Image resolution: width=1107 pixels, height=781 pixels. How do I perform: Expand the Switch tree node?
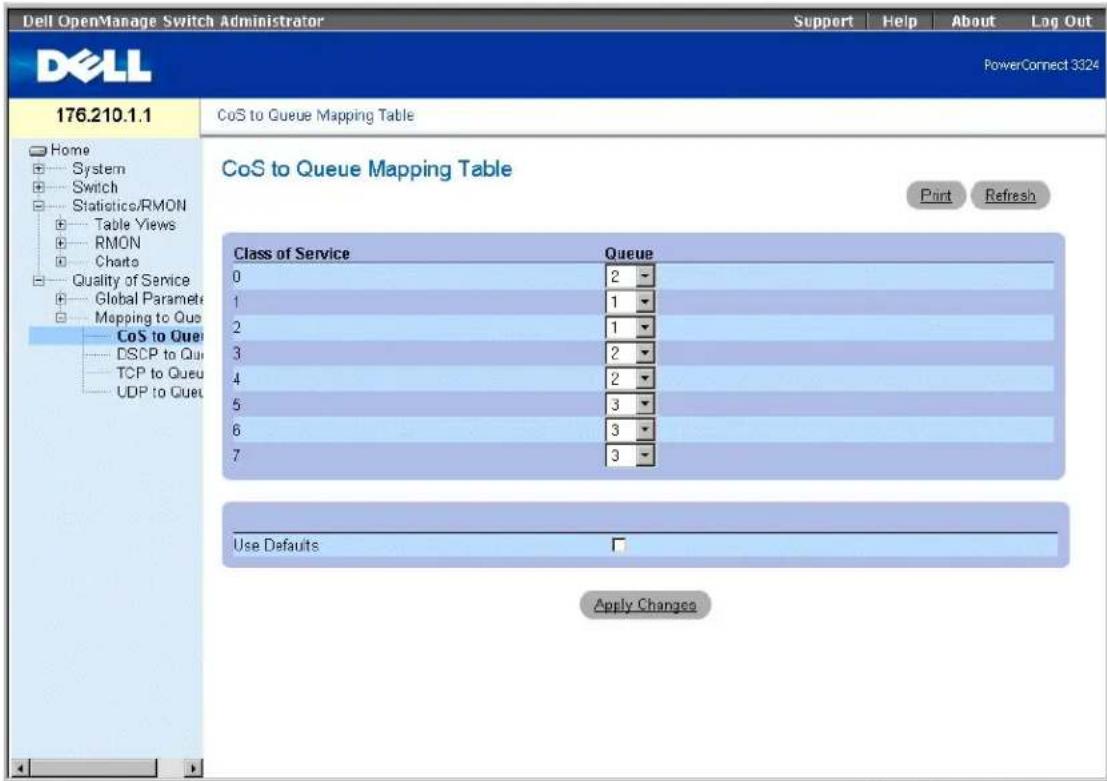coord(39,187)
